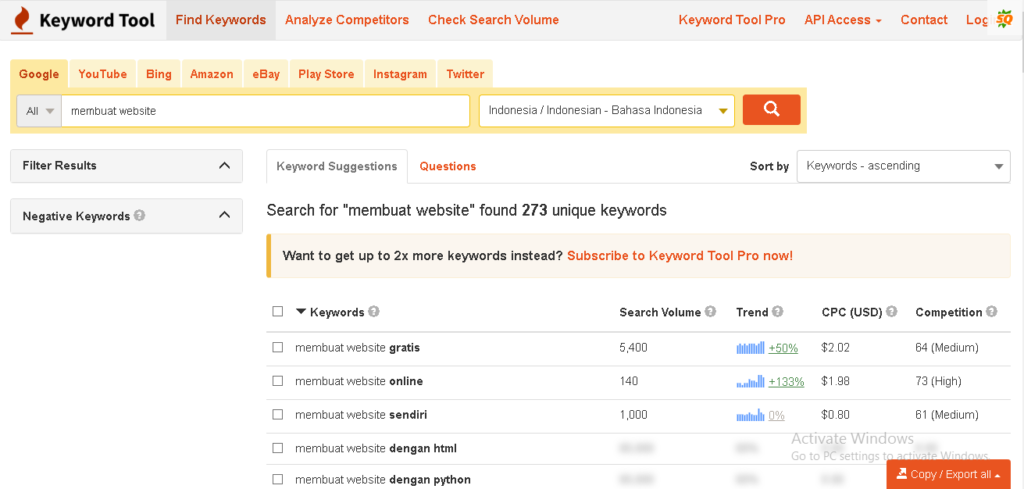Click help icon beside CPC (USD) header
The height and width of the screenshot is (489, 1024).
tap(891, 312)
